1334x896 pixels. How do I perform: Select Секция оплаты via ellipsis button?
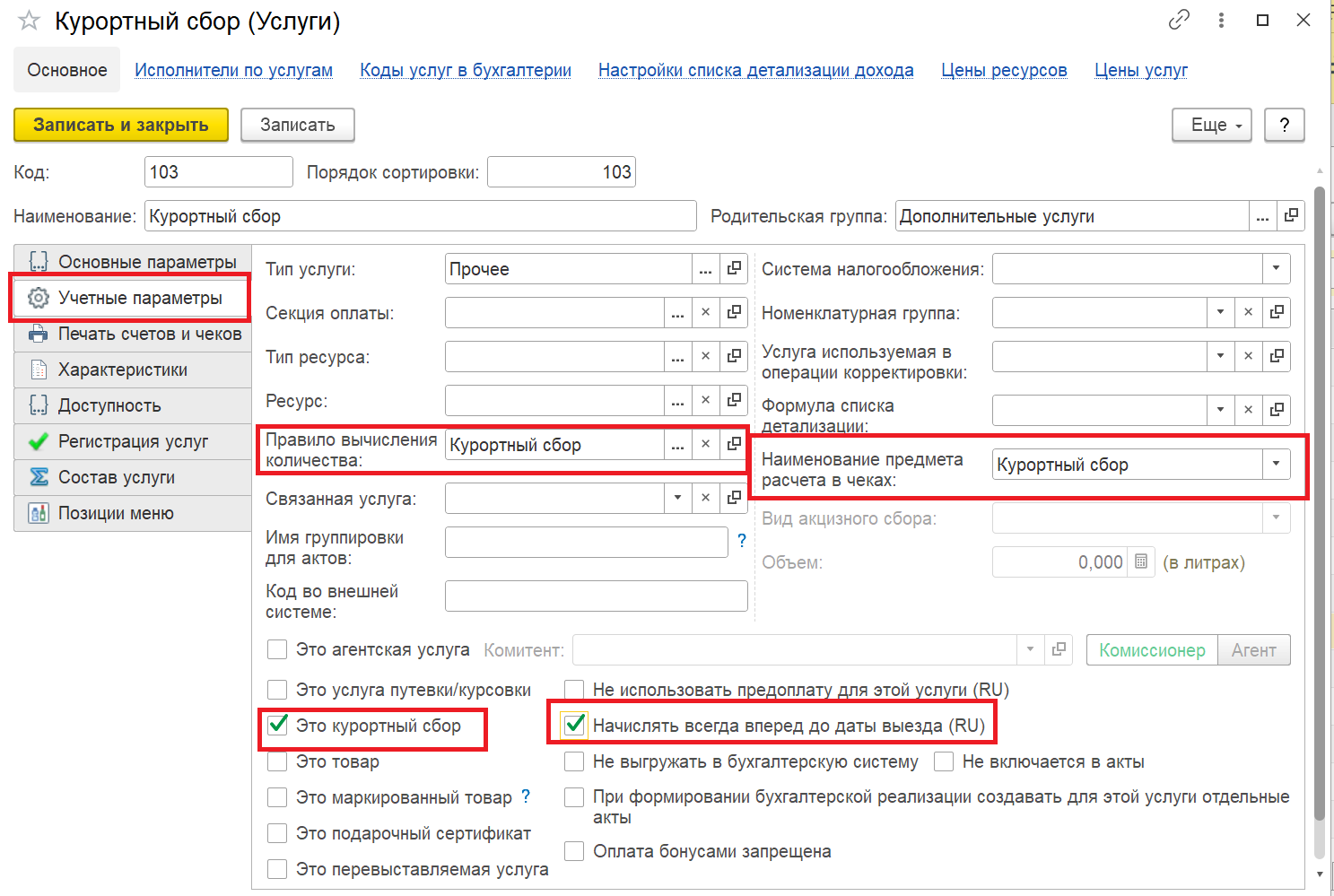(678, 312)
